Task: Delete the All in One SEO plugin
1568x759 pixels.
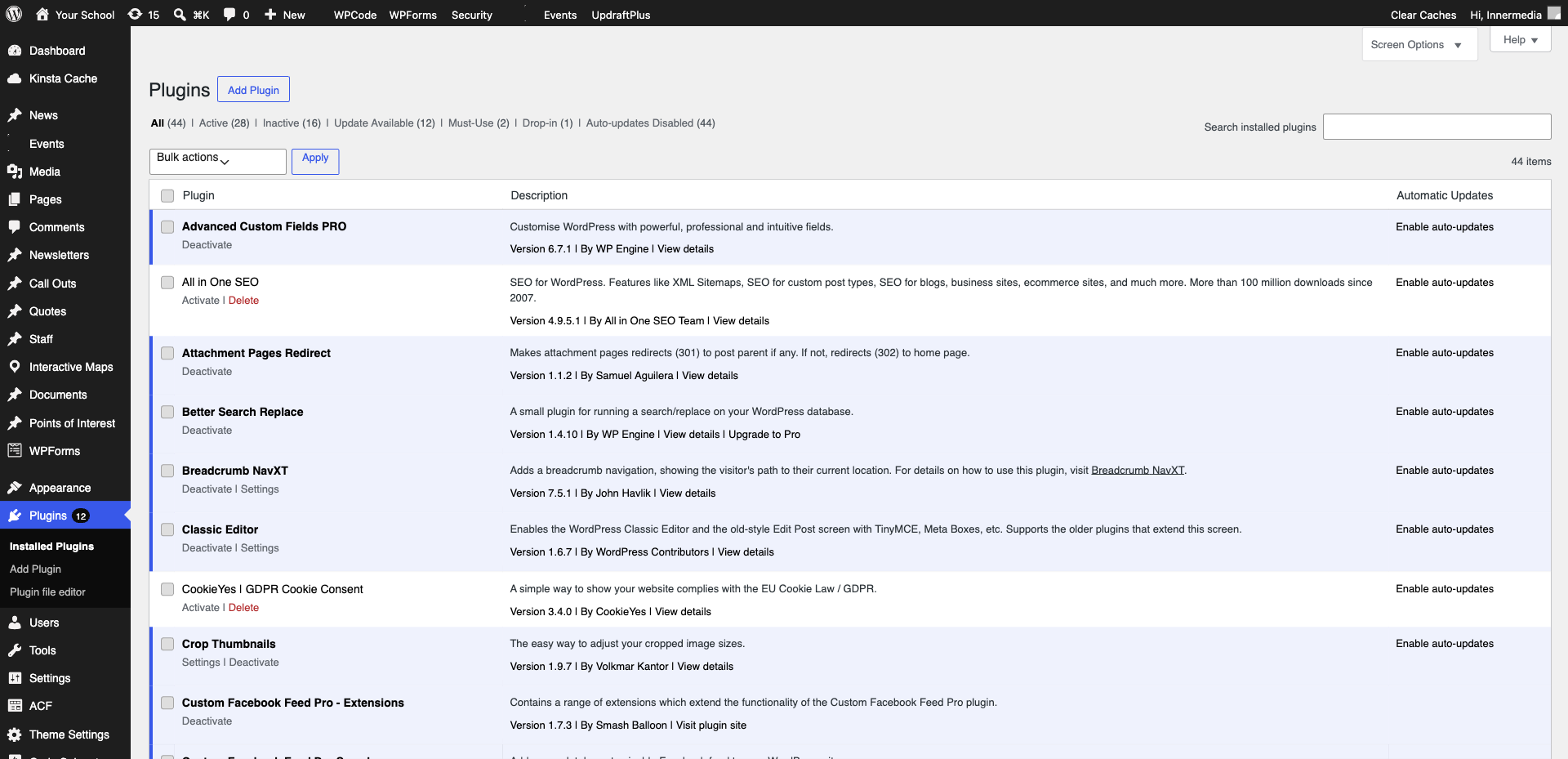Action: point(243,300)
